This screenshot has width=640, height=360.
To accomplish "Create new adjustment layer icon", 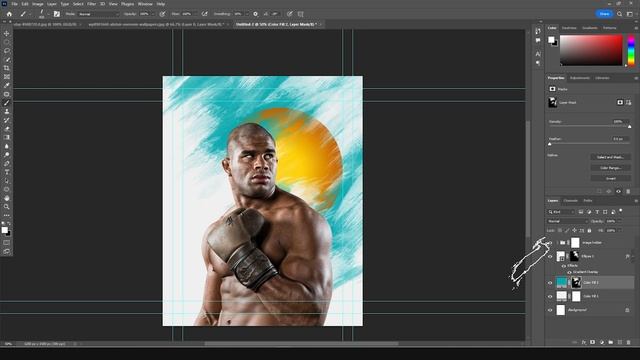I will (602, 342).
